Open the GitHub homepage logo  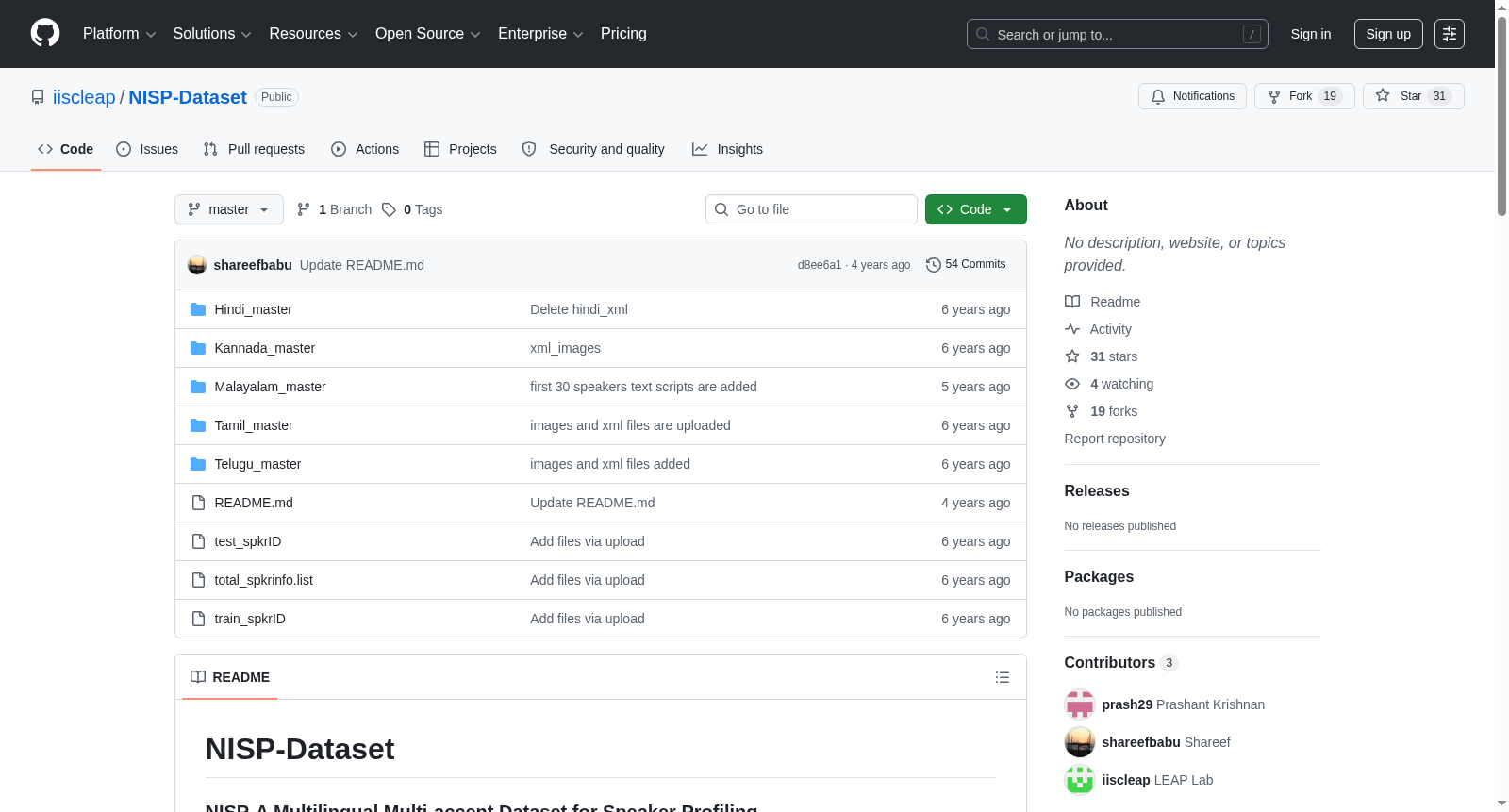[x=45, y=34]
